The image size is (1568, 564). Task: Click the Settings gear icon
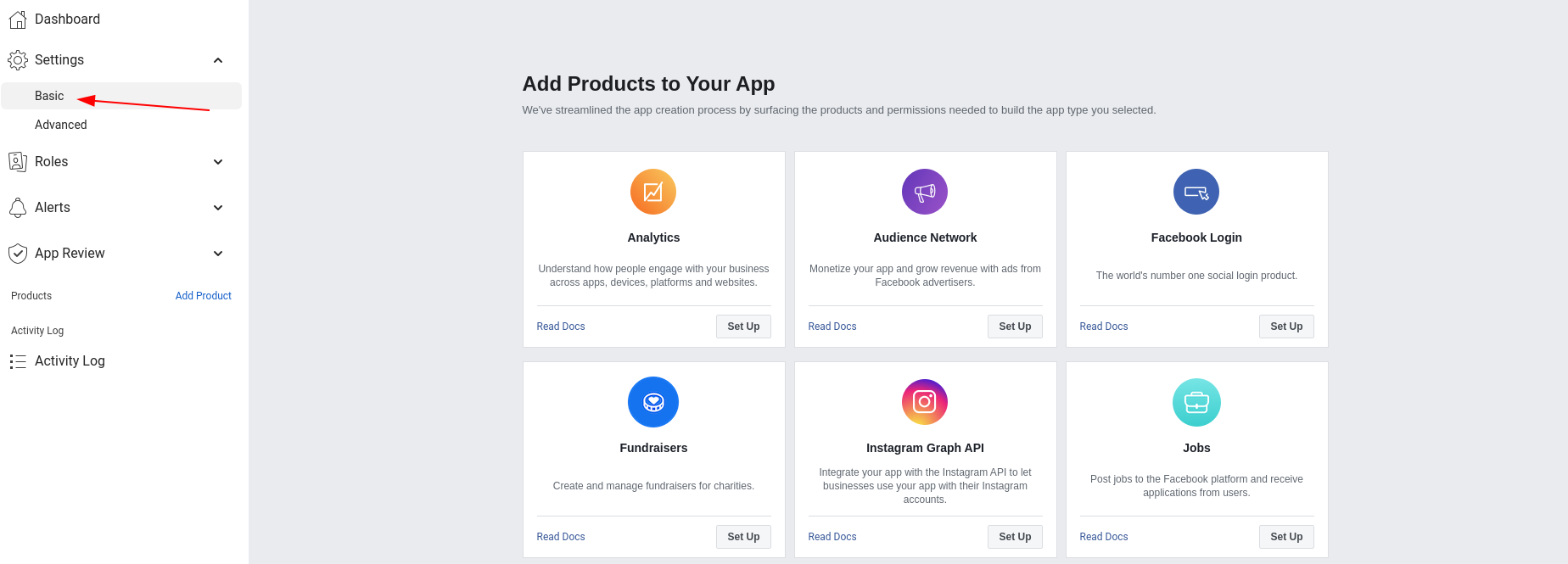tap(18, 60)
